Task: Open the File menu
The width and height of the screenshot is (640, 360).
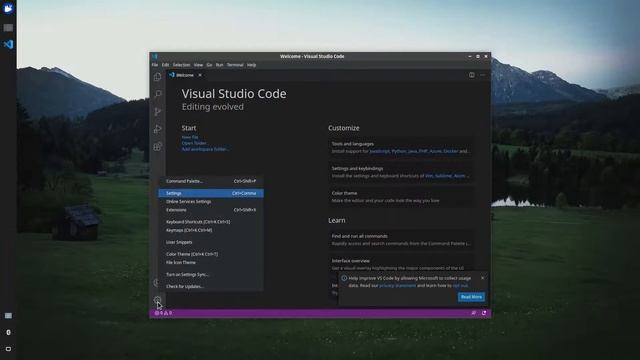Action: point(155,65)
